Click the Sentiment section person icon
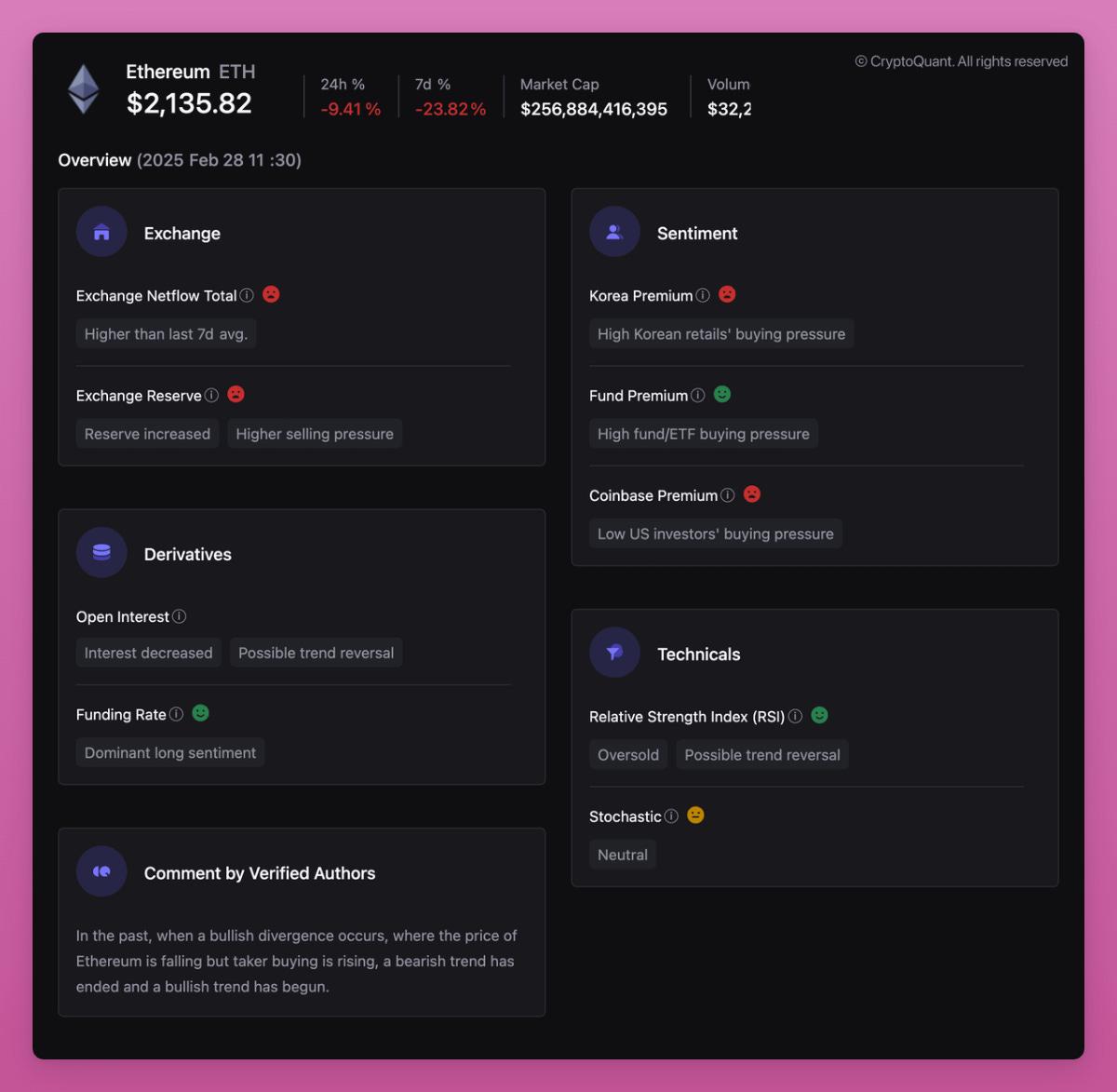 pyautogui.click(x=614, y=232)
